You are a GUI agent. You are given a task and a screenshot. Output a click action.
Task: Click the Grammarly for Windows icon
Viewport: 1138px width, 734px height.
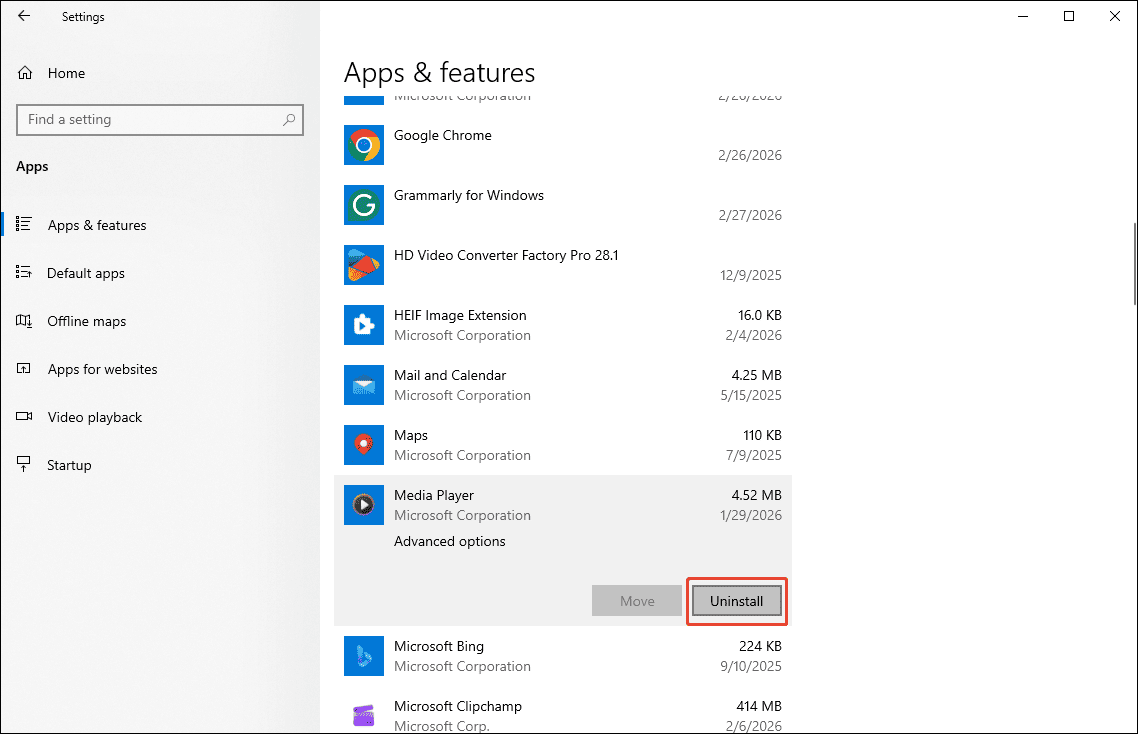coord(364,205)
